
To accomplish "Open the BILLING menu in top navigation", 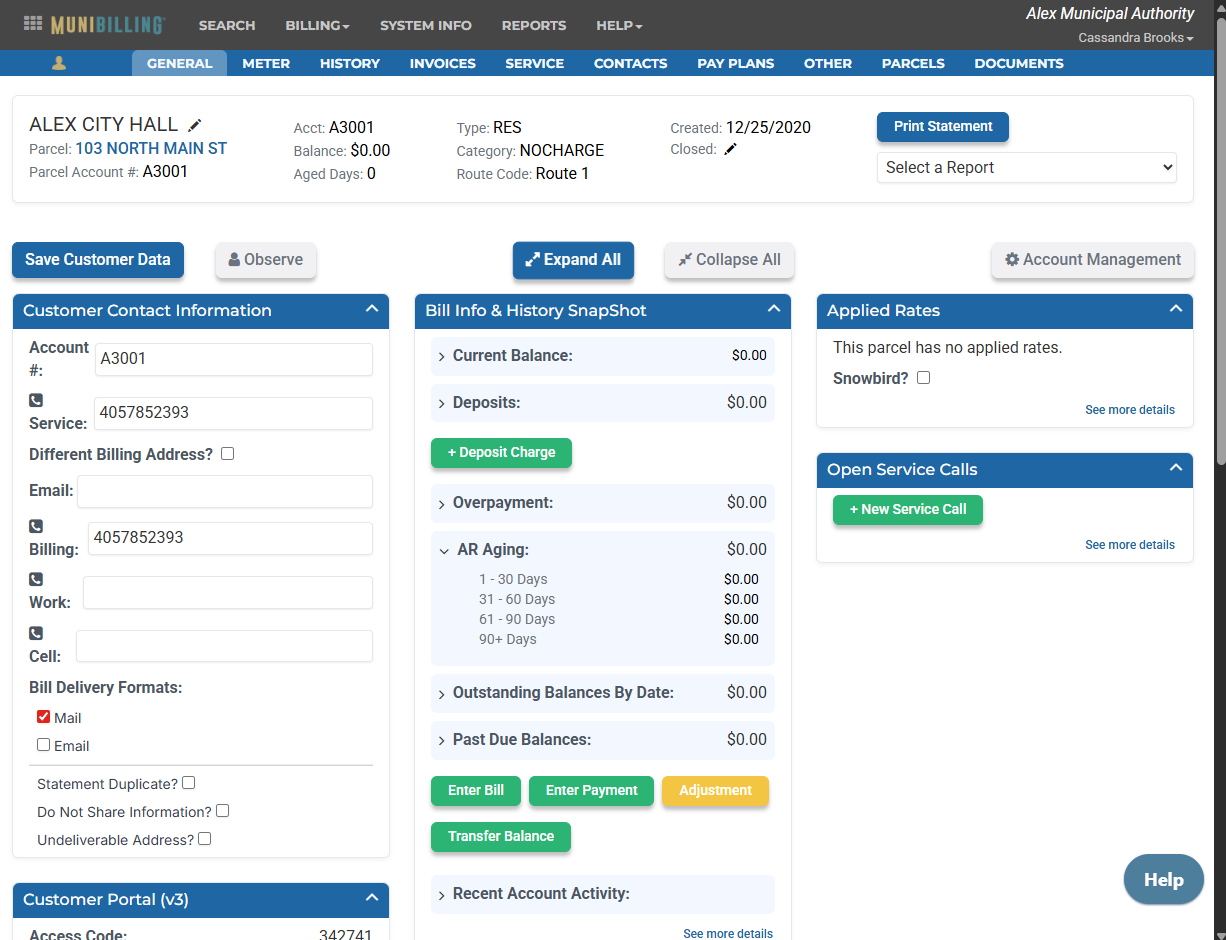I will (317, 25).
